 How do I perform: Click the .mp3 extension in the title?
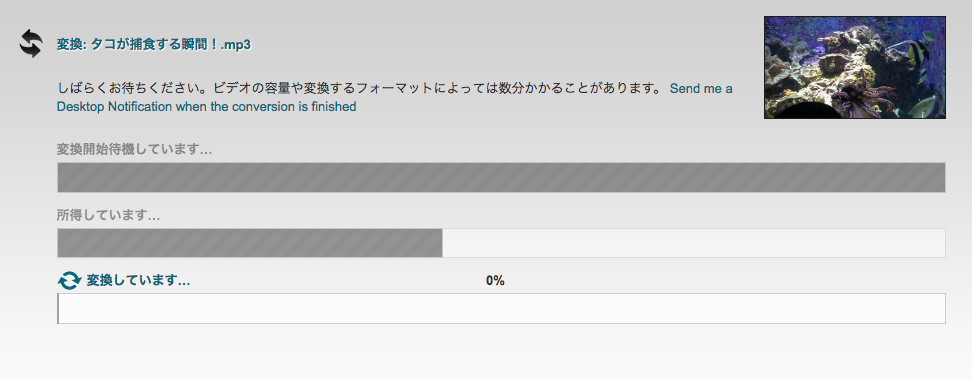236,45
